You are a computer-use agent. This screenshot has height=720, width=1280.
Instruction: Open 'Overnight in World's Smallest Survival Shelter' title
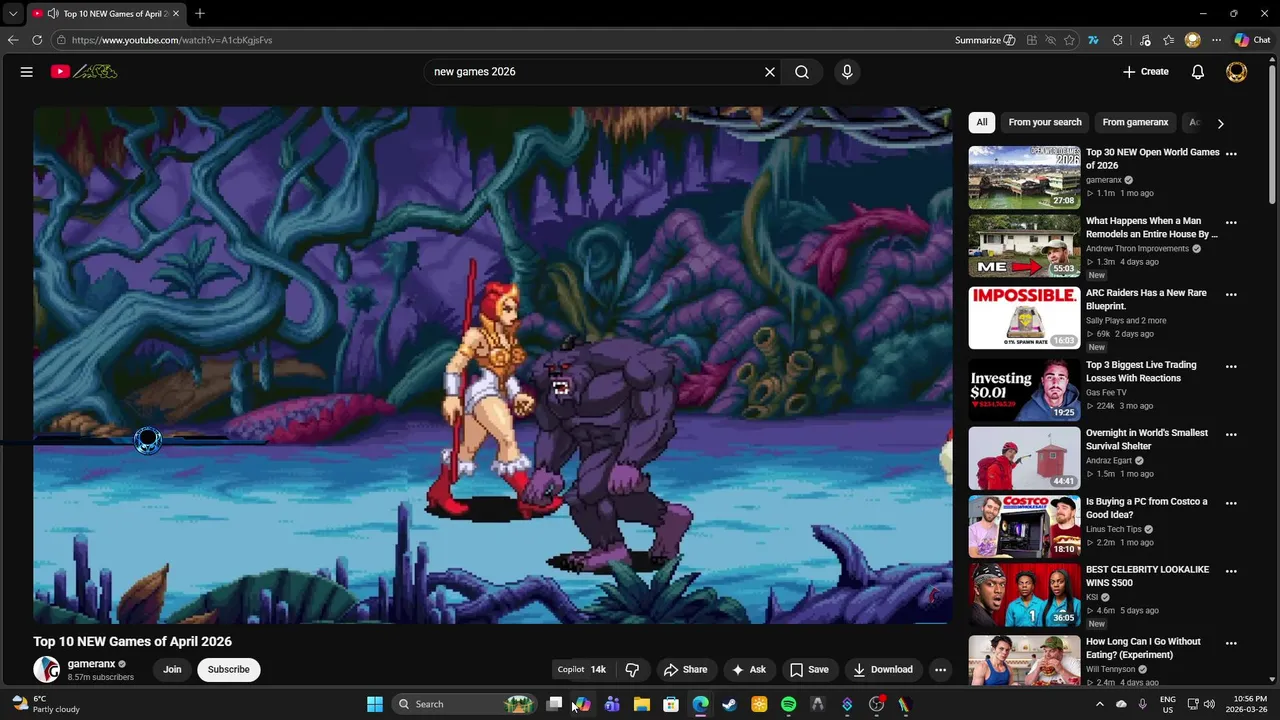point(1147,439)
